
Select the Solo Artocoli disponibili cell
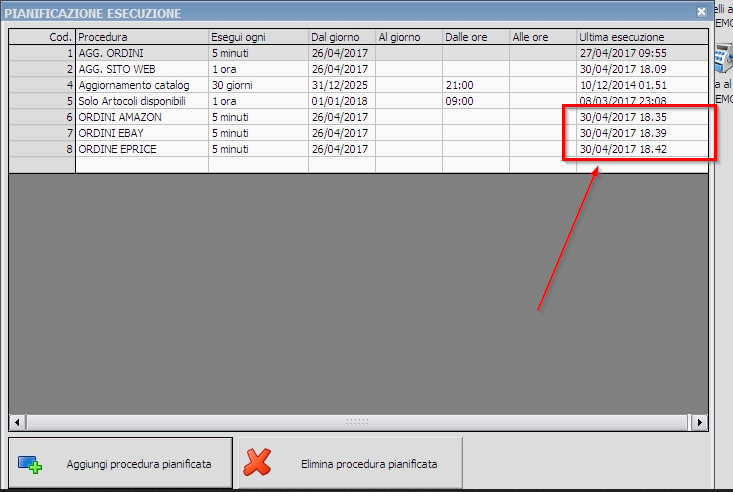[x=142, y=101]
